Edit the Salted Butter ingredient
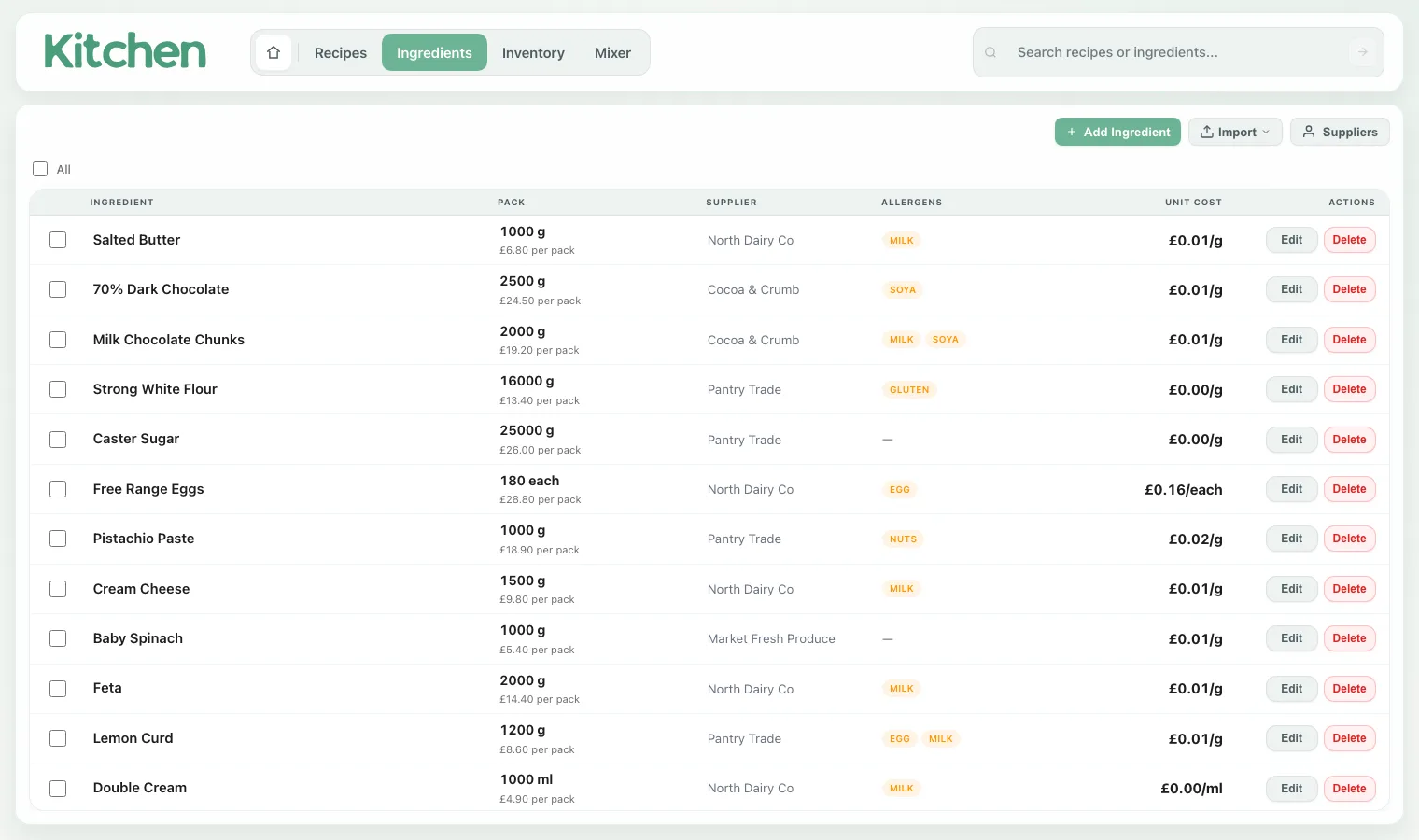This screenshot has width=1419, height=840. [x=1291, y=240]
